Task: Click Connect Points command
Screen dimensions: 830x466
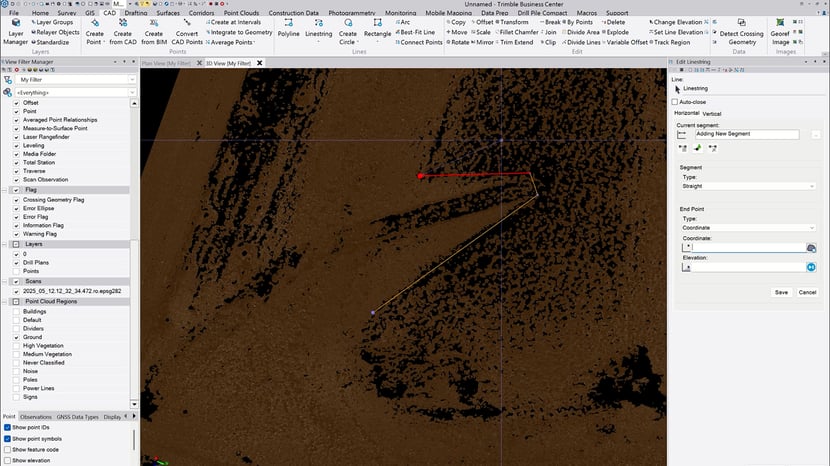Action: (x=419, y=42)
